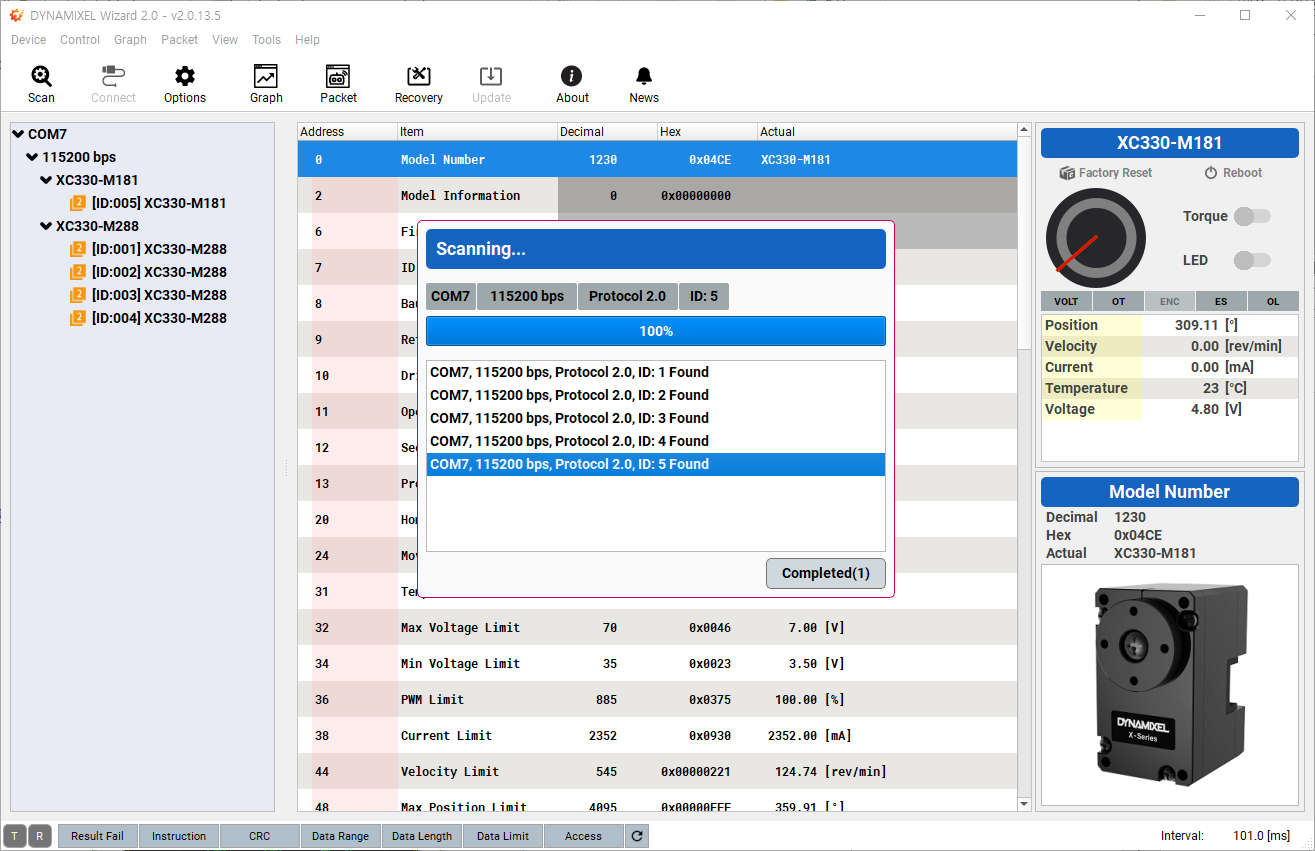Click the greyed-out Connect toolbar icon
This screenshot has height=851, width=1315.
(x=113, y=84)
